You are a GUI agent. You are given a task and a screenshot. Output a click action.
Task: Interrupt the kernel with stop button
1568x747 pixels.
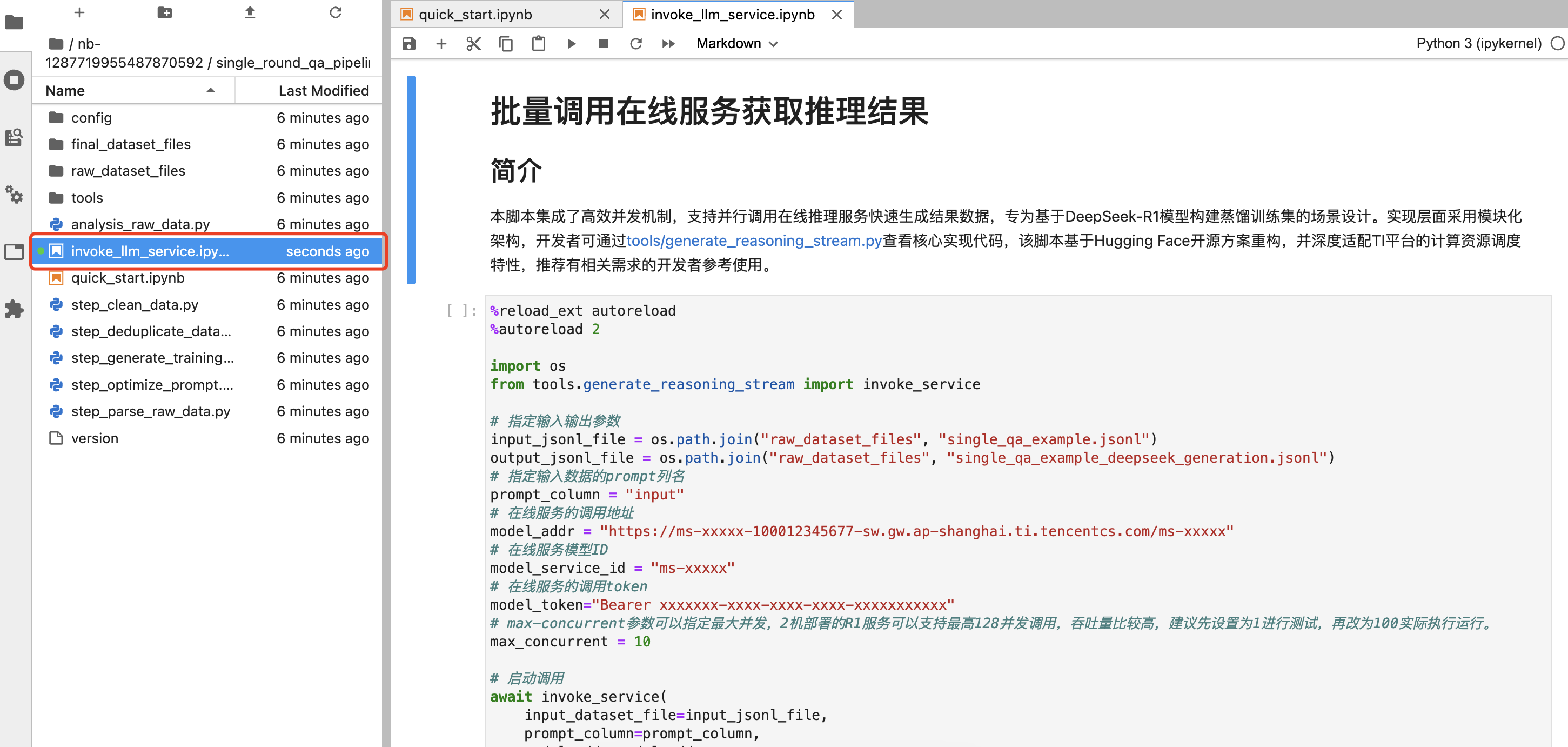click(603, 44)
